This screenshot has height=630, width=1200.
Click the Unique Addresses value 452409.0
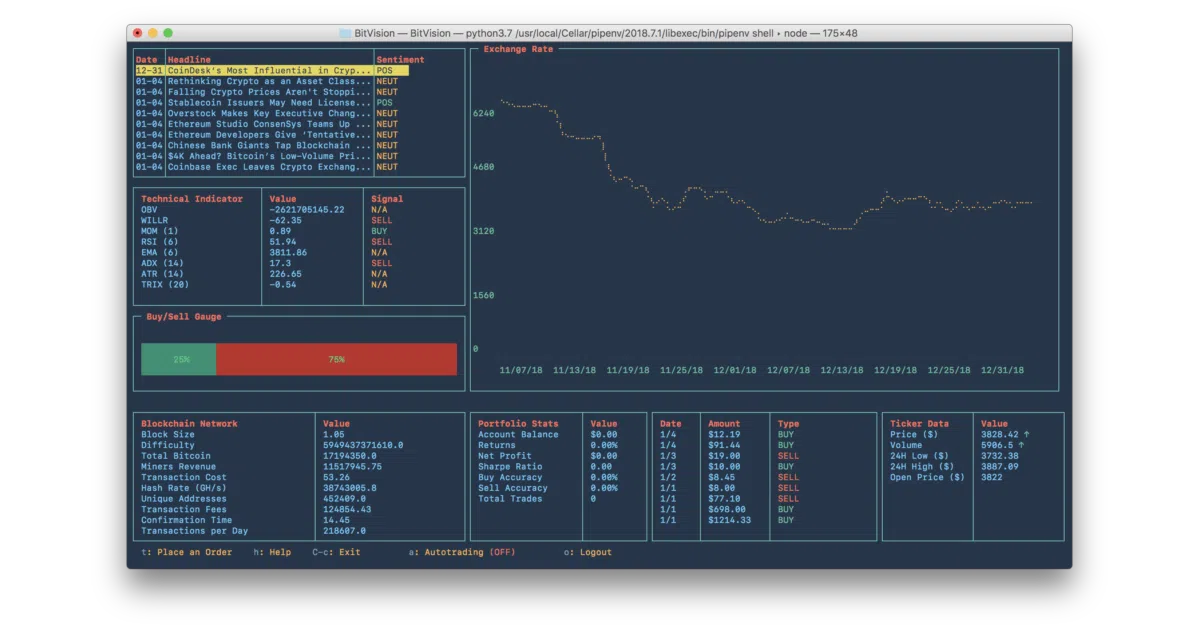[344, 499]
